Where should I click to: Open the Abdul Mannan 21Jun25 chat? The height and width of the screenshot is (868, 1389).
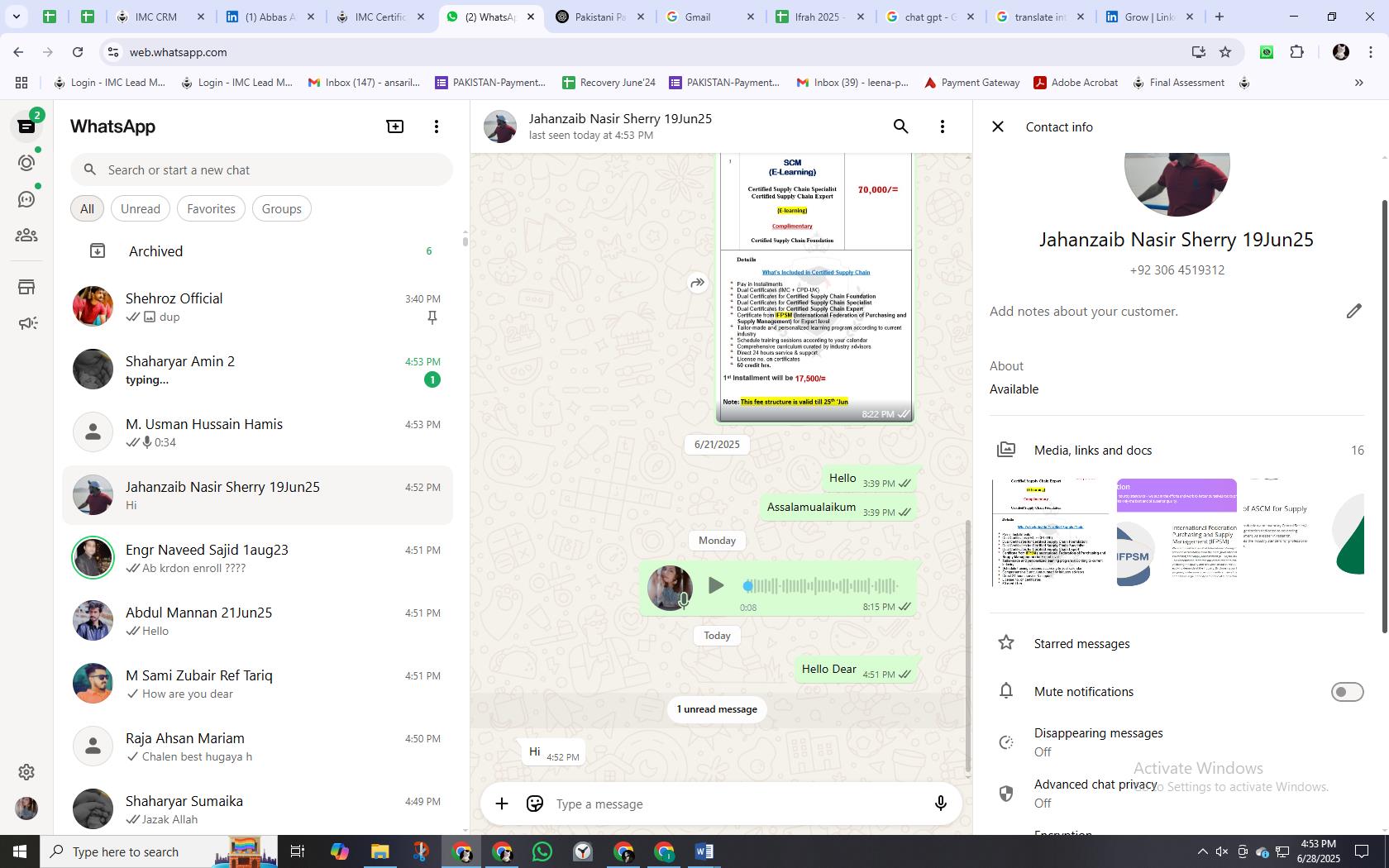tap(258, 622)
